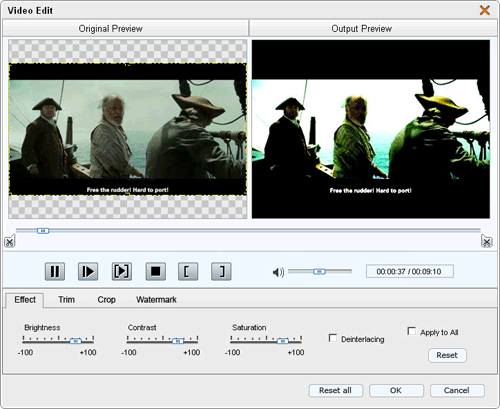This screenshot has width=500, height=409.
Task: Open the Crop tab
Action: coord(106,300)
